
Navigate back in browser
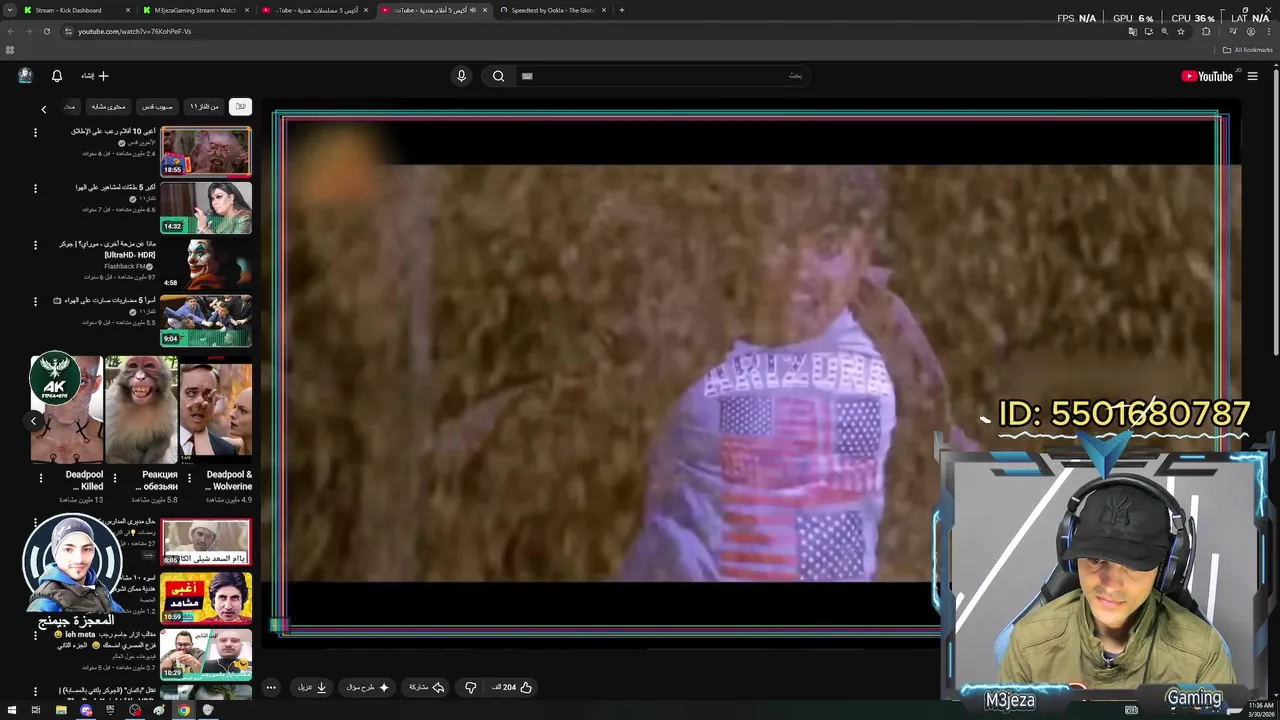coord(11,31)
